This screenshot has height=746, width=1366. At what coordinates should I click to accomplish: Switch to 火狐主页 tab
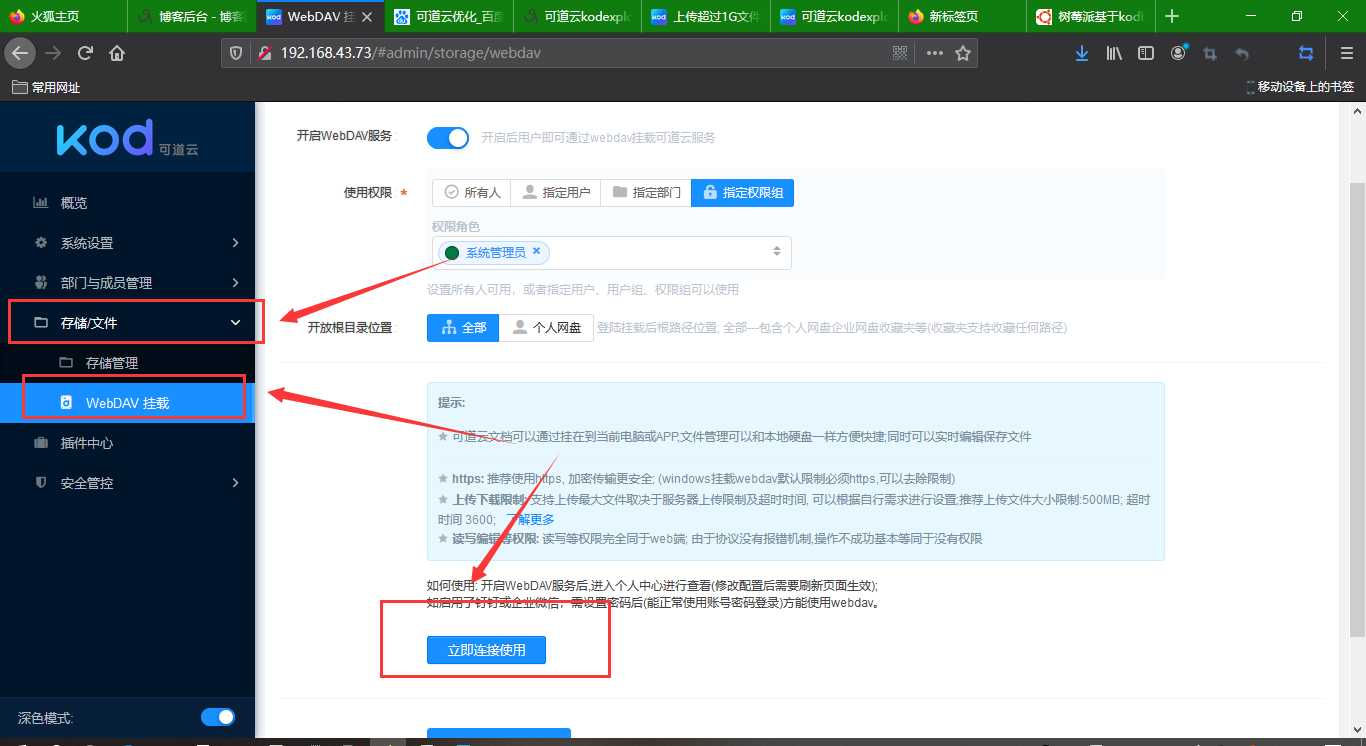(x=63, y=17)
